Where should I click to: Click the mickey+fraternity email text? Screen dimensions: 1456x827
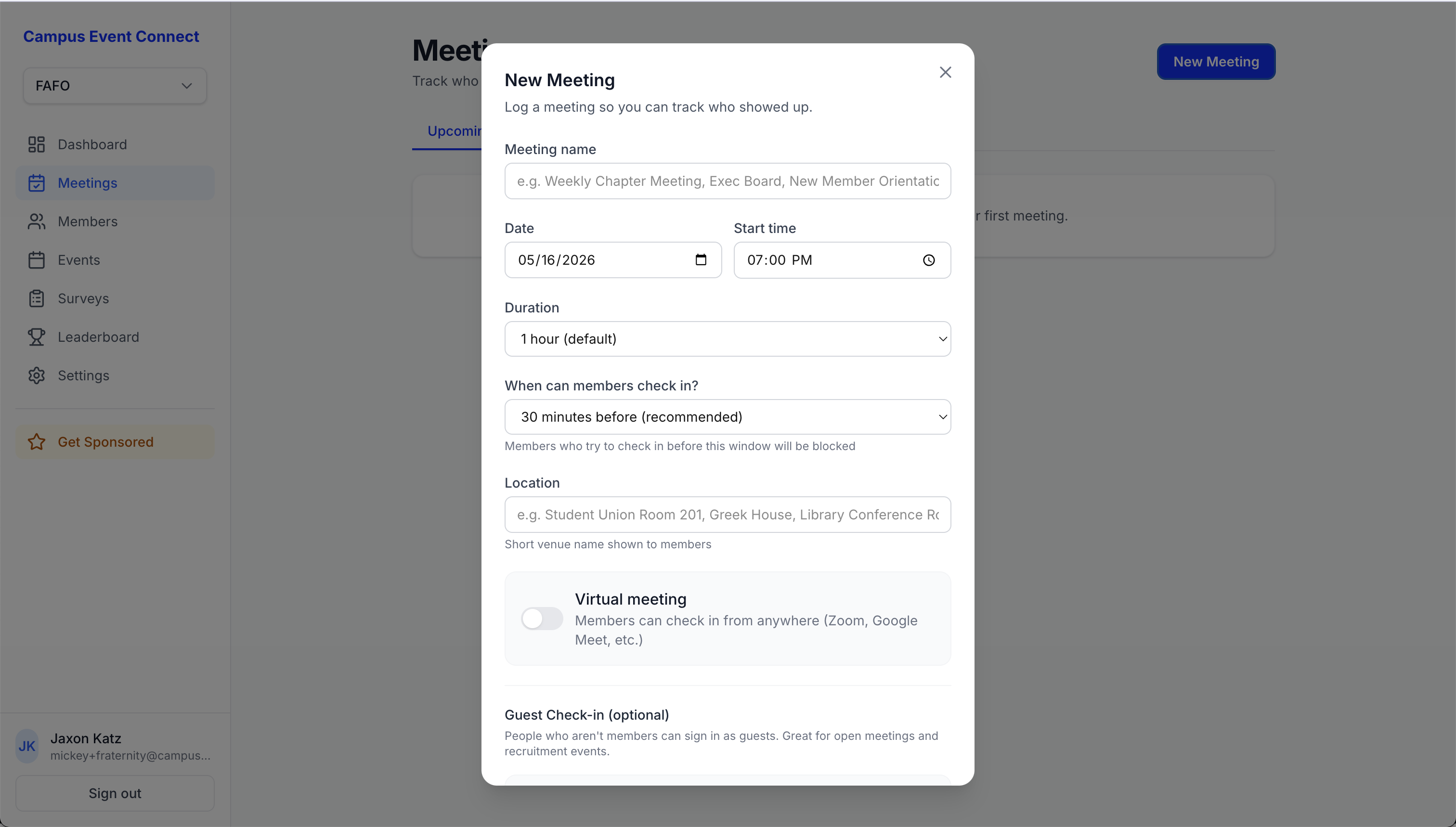(130, 756)
